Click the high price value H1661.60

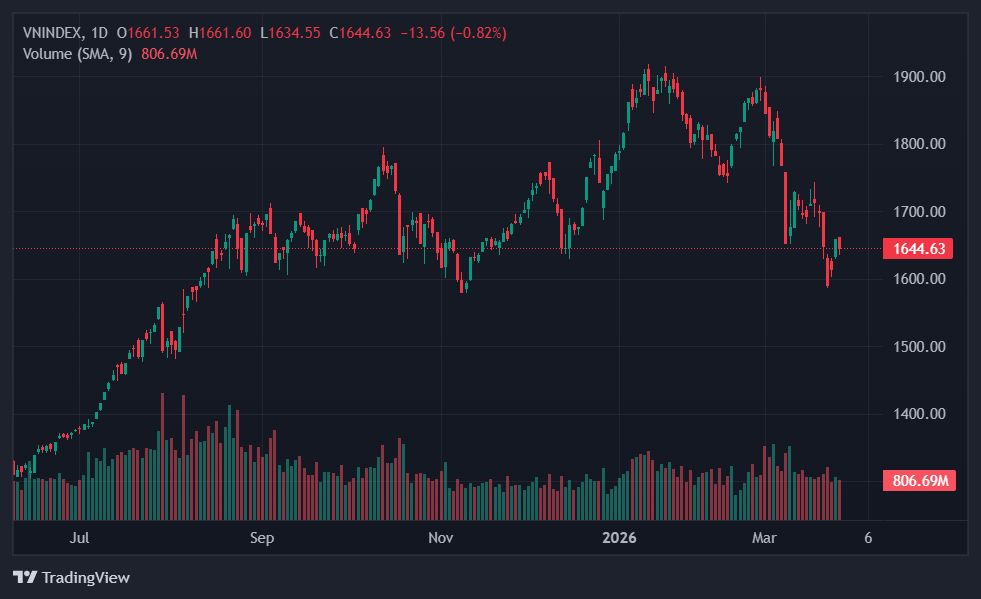[x=225, y=33]
